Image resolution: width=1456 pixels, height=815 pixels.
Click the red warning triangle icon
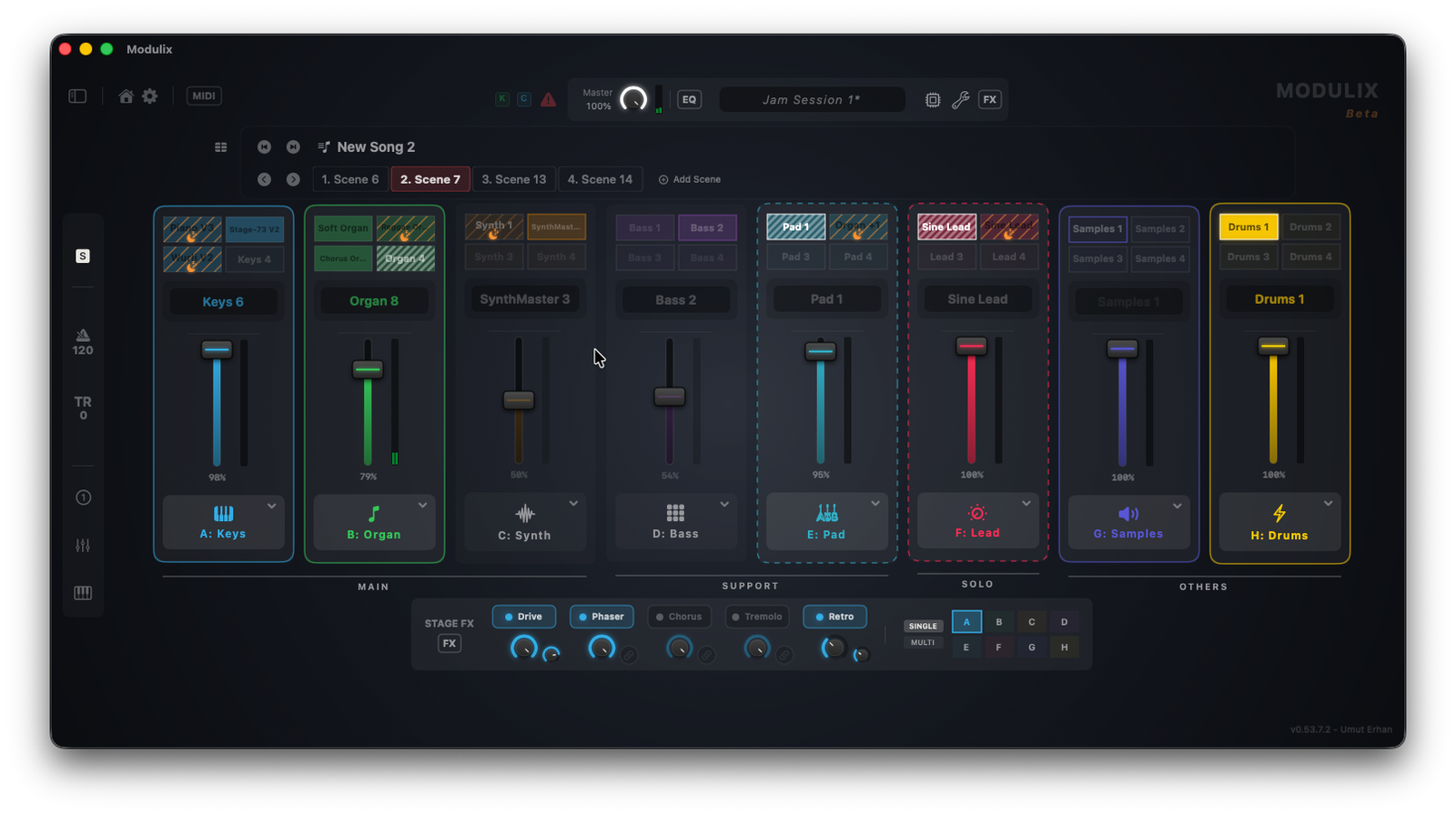pos(548,99)
